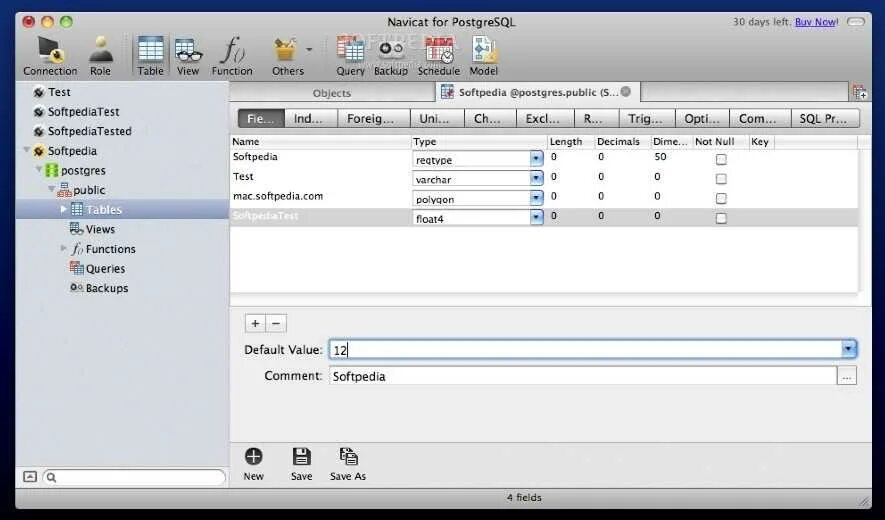Viewport: 885px width, 520px height.
Task: Open the Model toolbar icon
Action: 484,55
